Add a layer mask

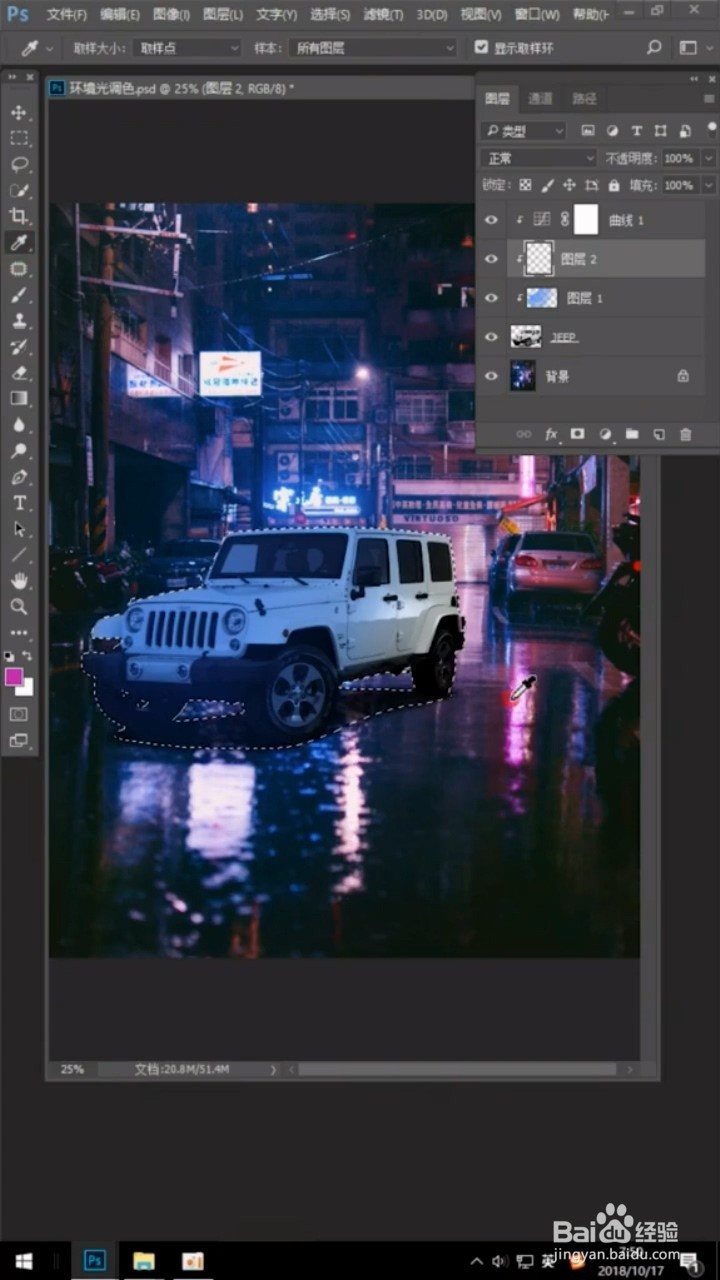(577, 434)
